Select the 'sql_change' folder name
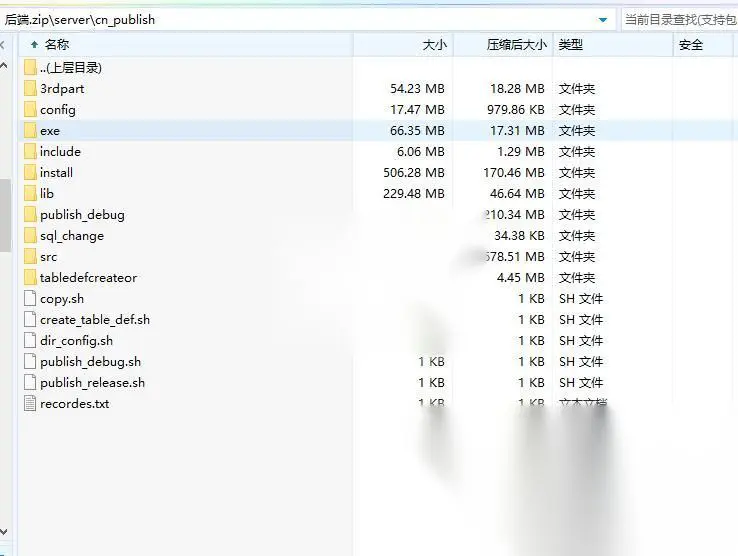The image size is (738, 556). tap(72, 235)
